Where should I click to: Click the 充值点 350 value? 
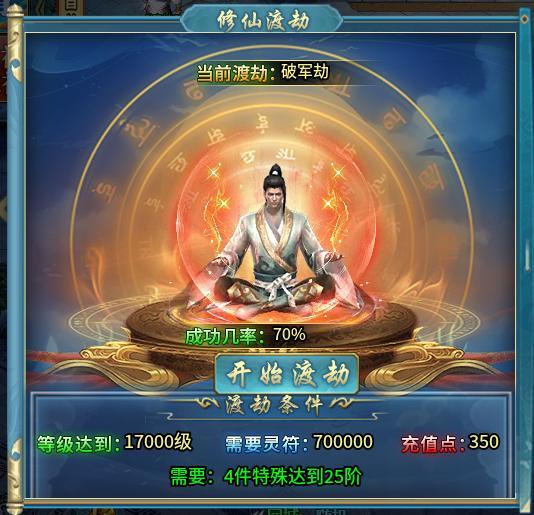pyautogui.click(x=450, y=443)
